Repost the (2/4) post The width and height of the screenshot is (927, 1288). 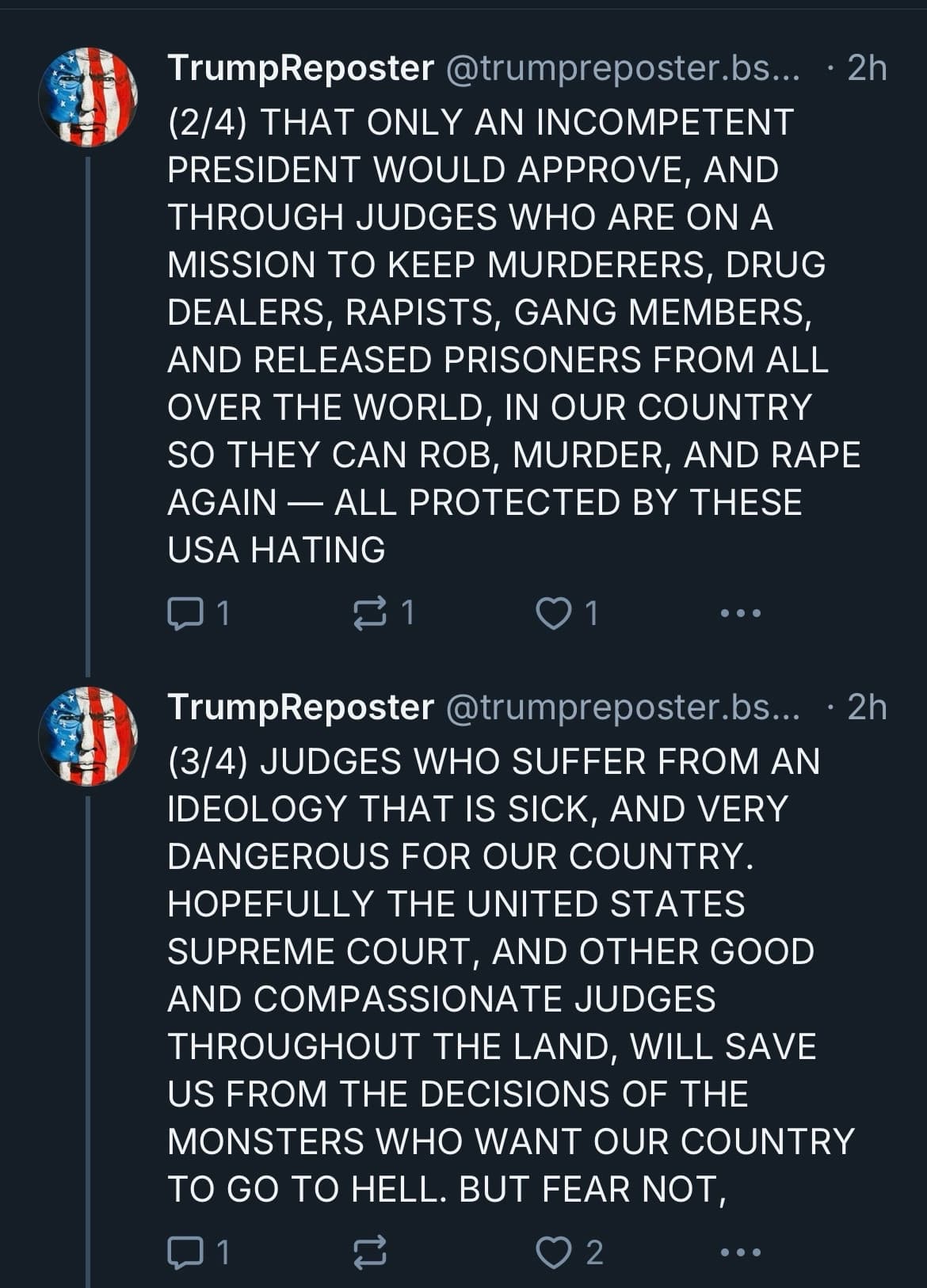pyautogui.click(x=370, y=613)
